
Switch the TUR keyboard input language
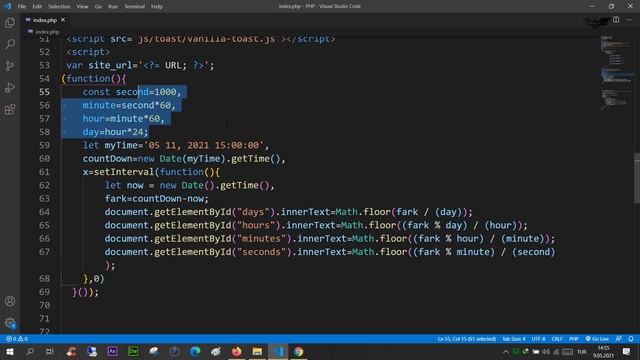(582, 351)
